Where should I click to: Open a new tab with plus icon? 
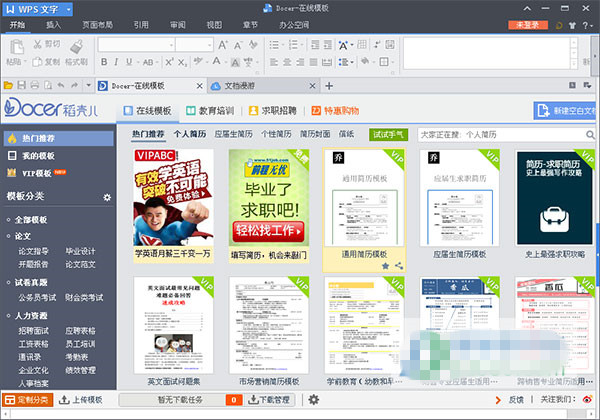pos(329,86)
